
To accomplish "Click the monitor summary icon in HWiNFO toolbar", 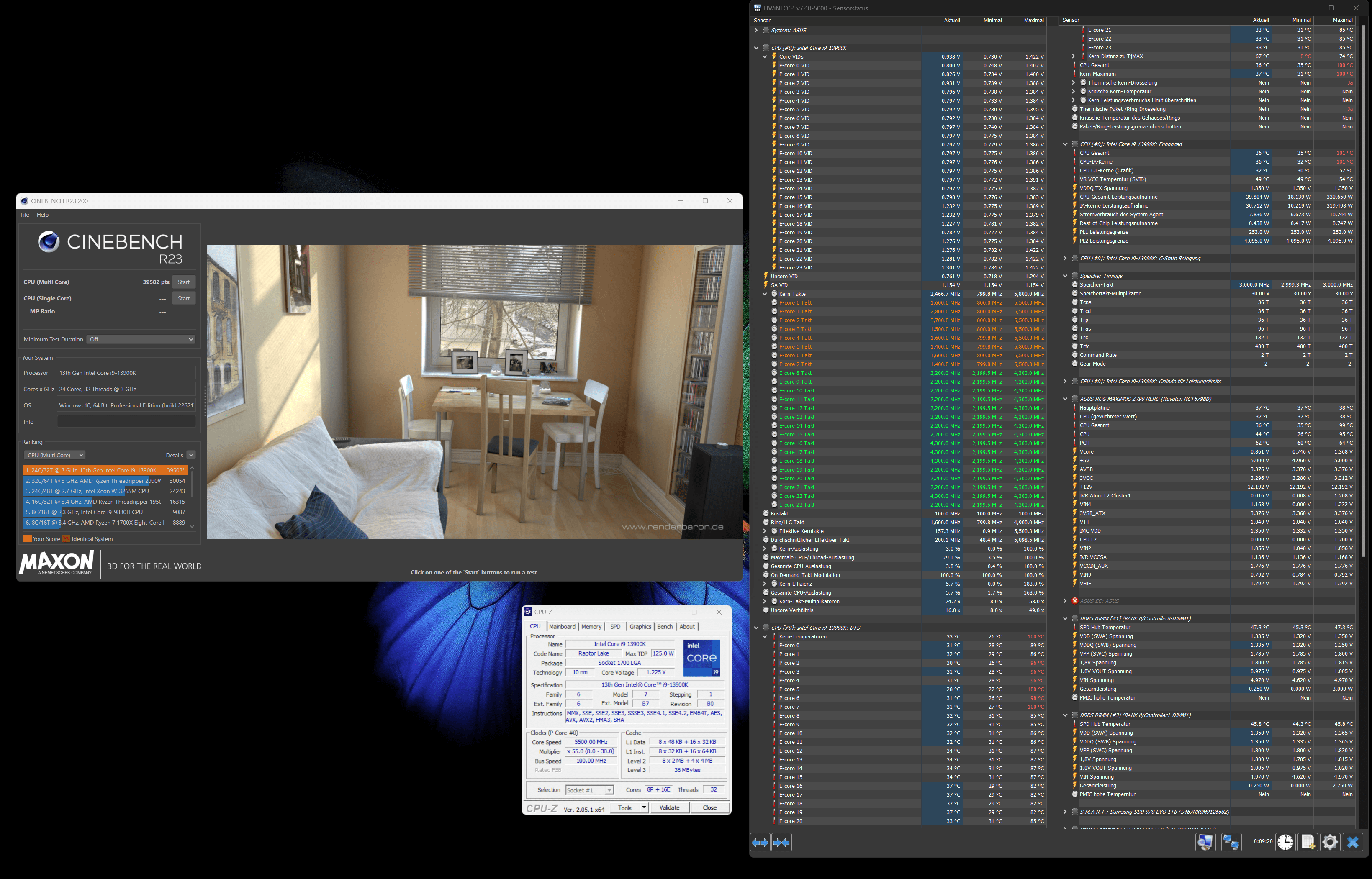I will tap(1205, 842).
